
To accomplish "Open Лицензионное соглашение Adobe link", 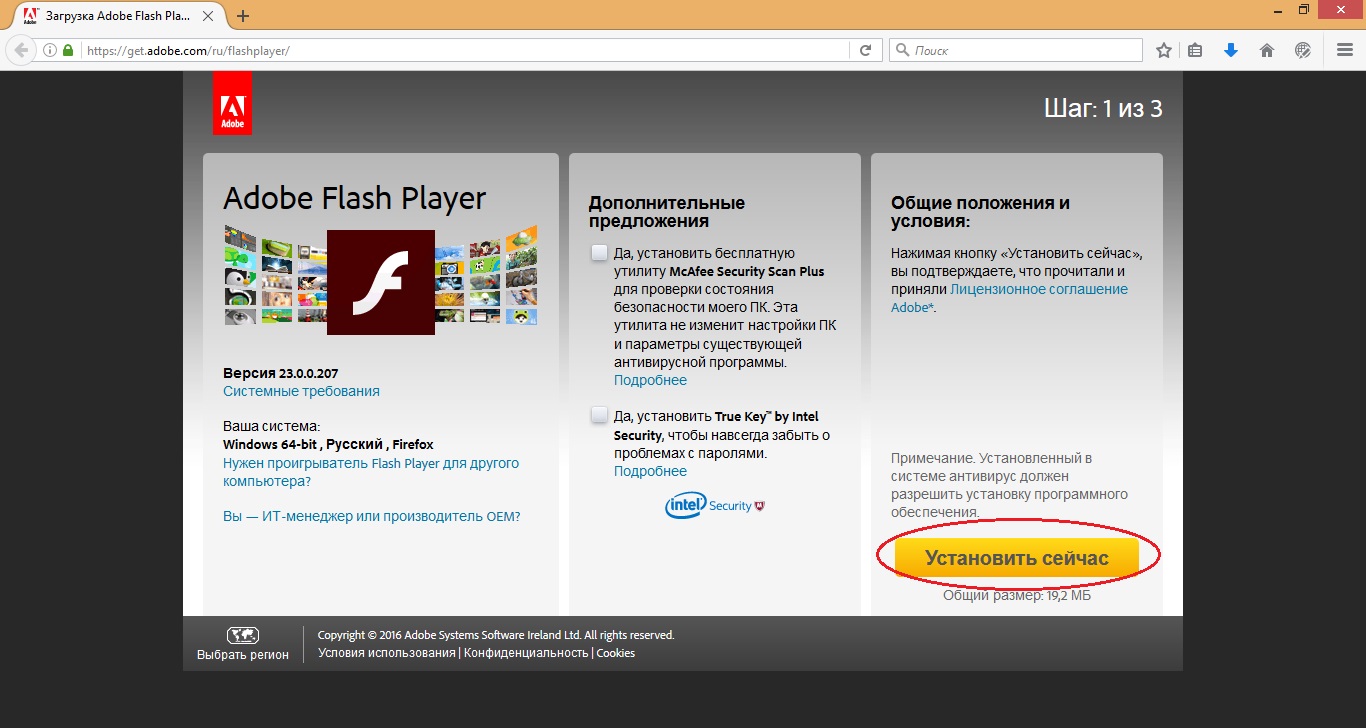I will [x=1009, y=298].
